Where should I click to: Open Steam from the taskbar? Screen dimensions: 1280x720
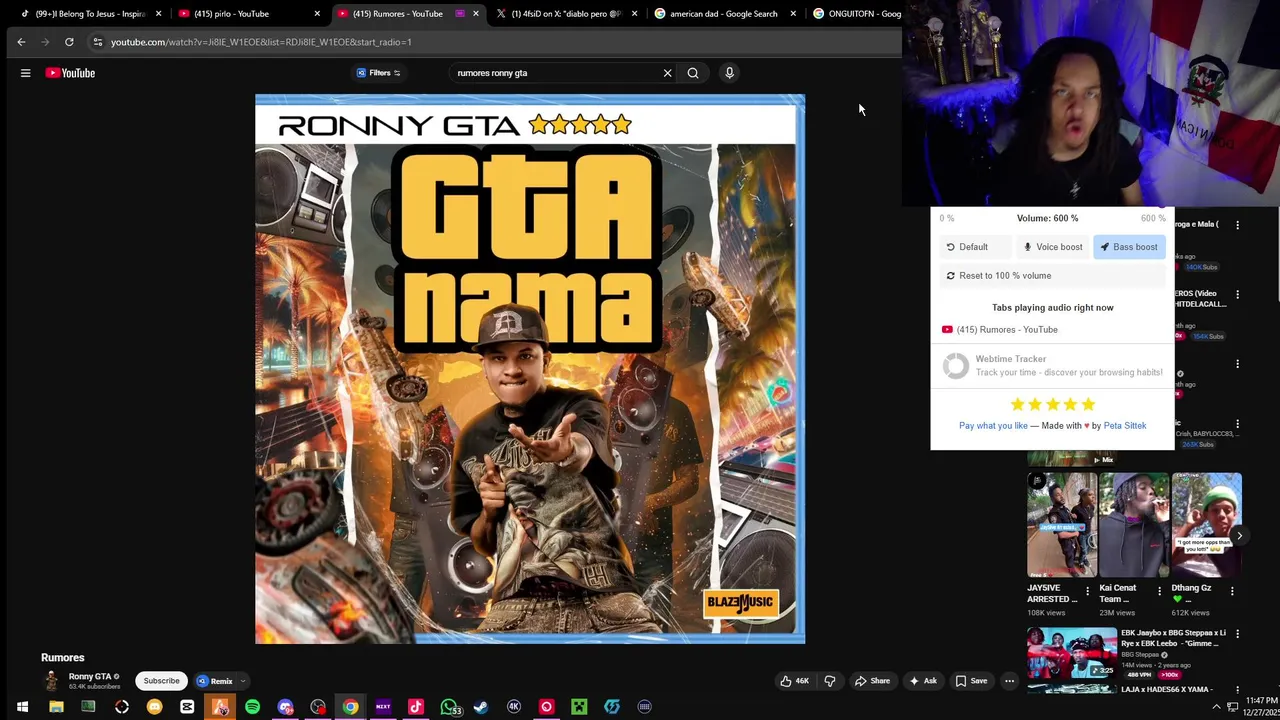[x=481, y=707]
